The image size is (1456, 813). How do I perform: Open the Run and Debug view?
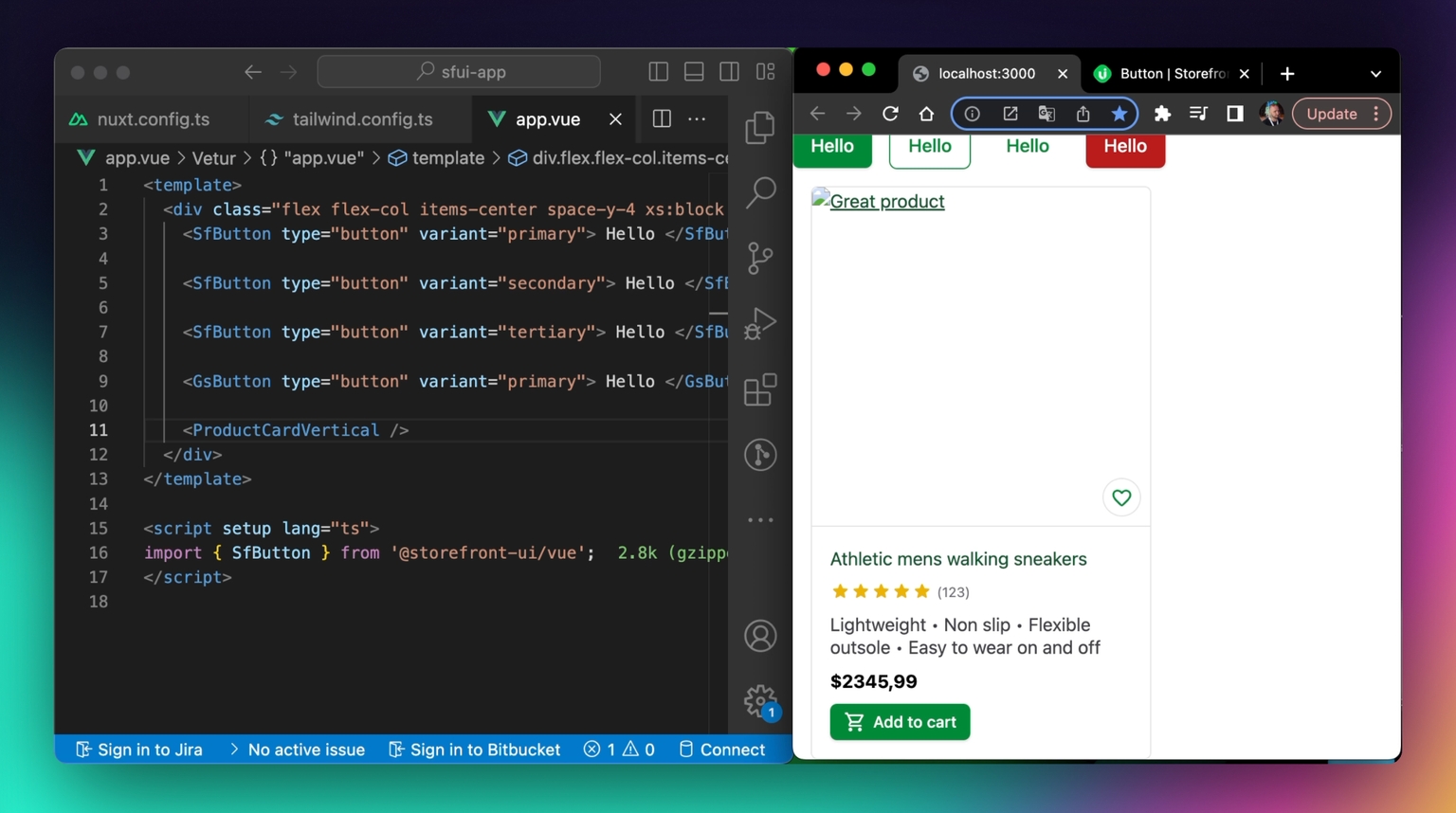[x=760, y=323]
